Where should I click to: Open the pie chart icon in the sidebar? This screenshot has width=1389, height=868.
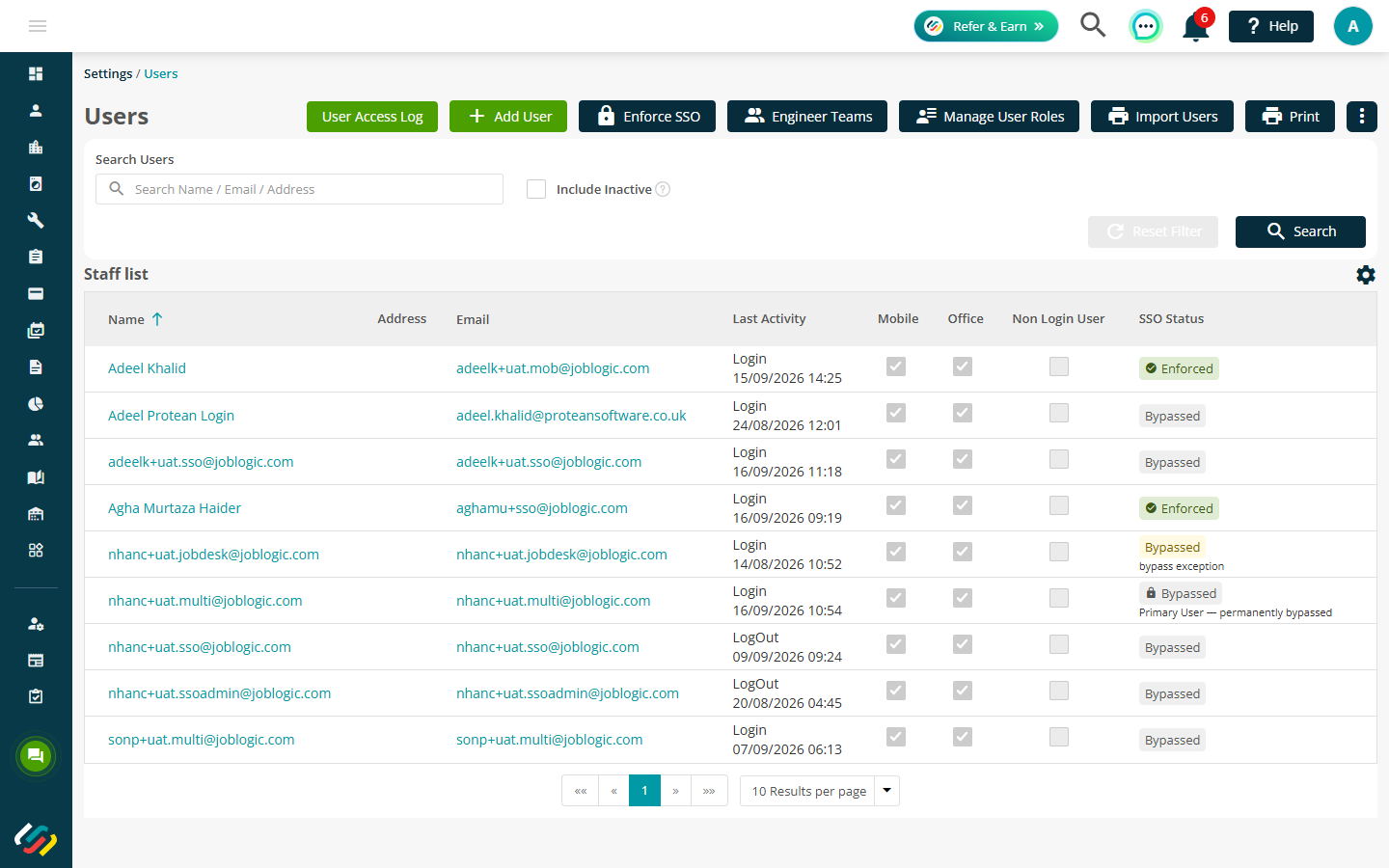(x=36, y=403)
